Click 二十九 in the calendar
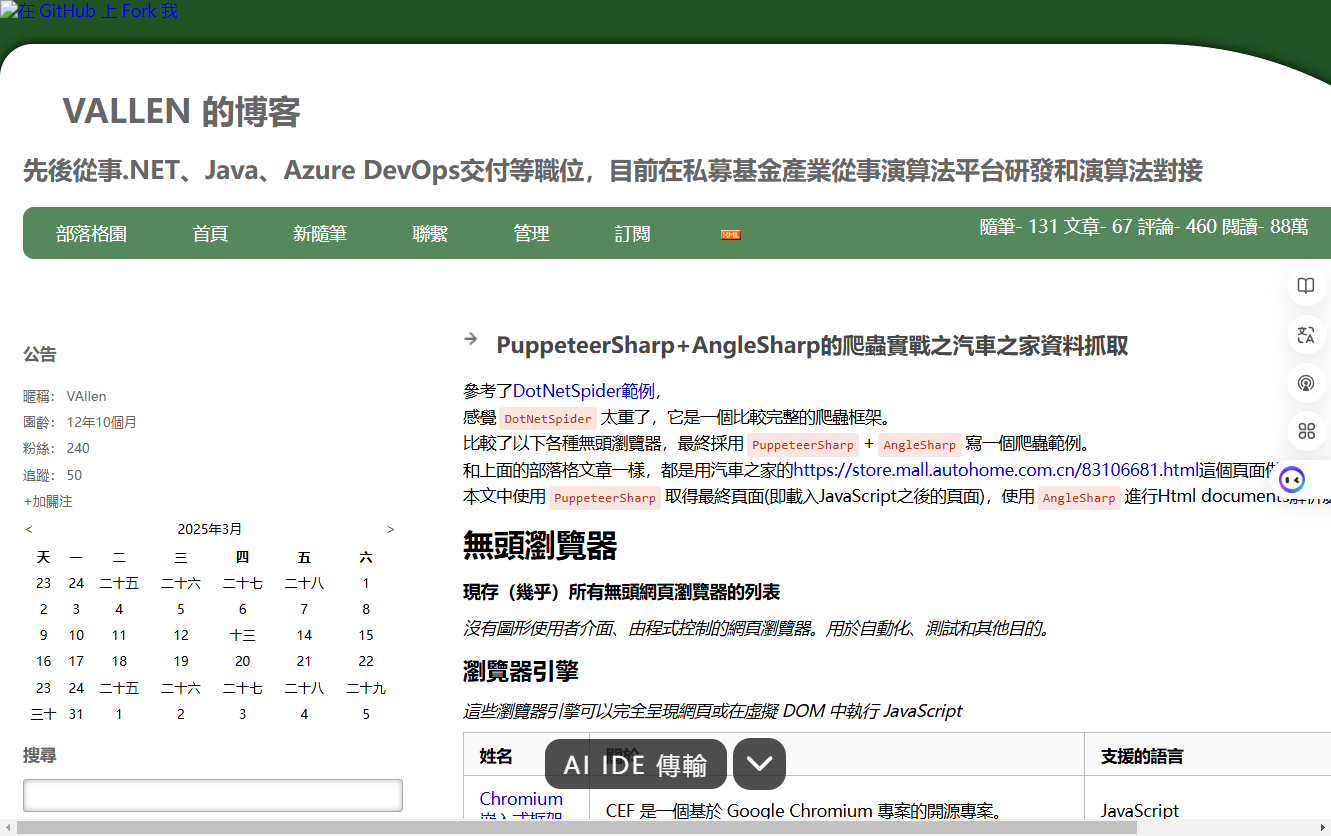 pos(366,688)
